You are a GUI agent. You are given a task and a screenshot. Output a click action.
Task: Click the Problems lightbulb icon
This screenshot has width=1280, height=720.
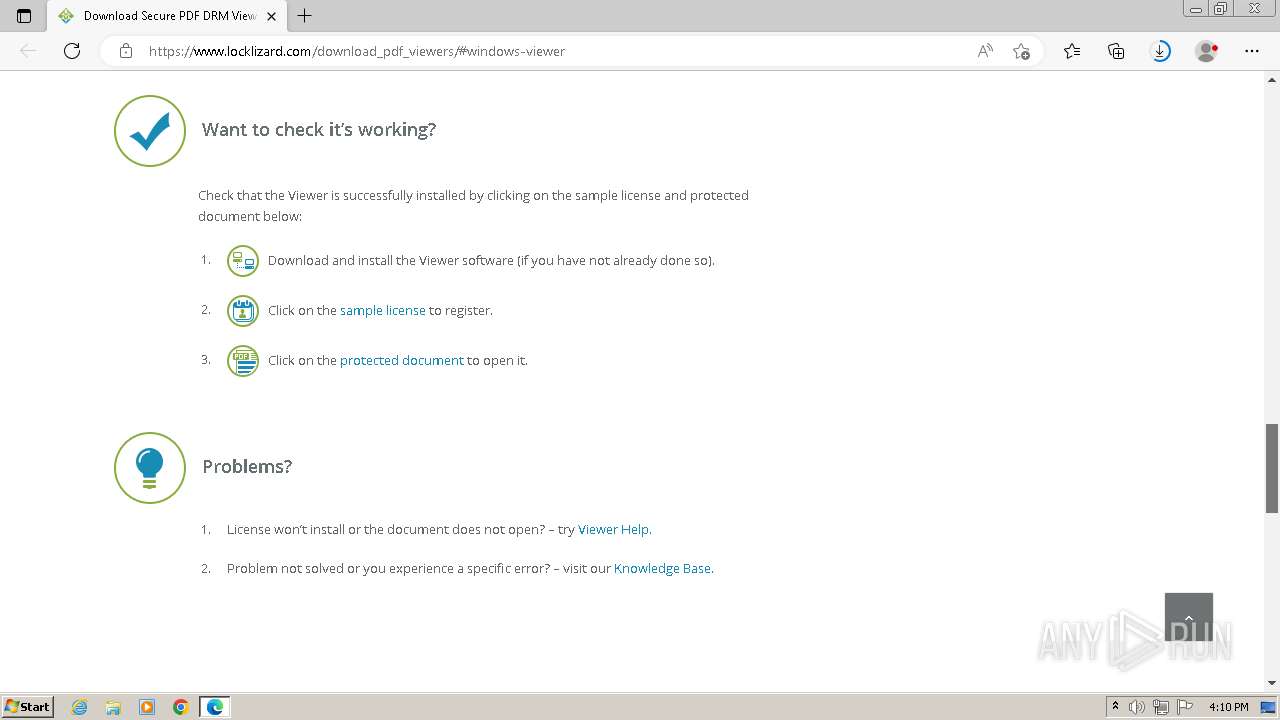point(150,468)
